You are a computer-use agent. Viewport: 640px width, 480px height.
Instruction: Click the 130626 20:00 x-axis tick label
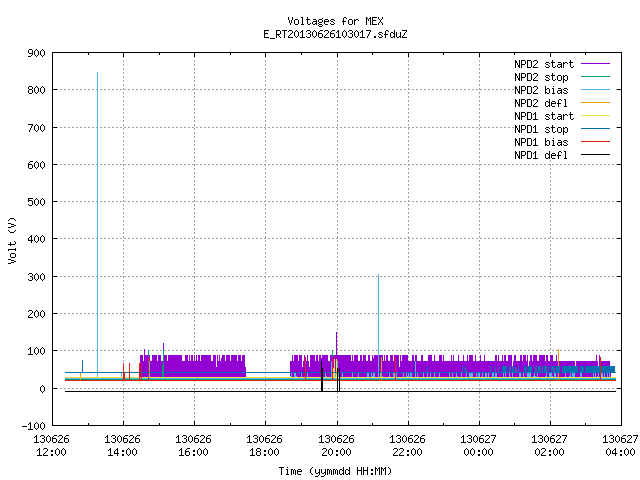coord(336,445)
